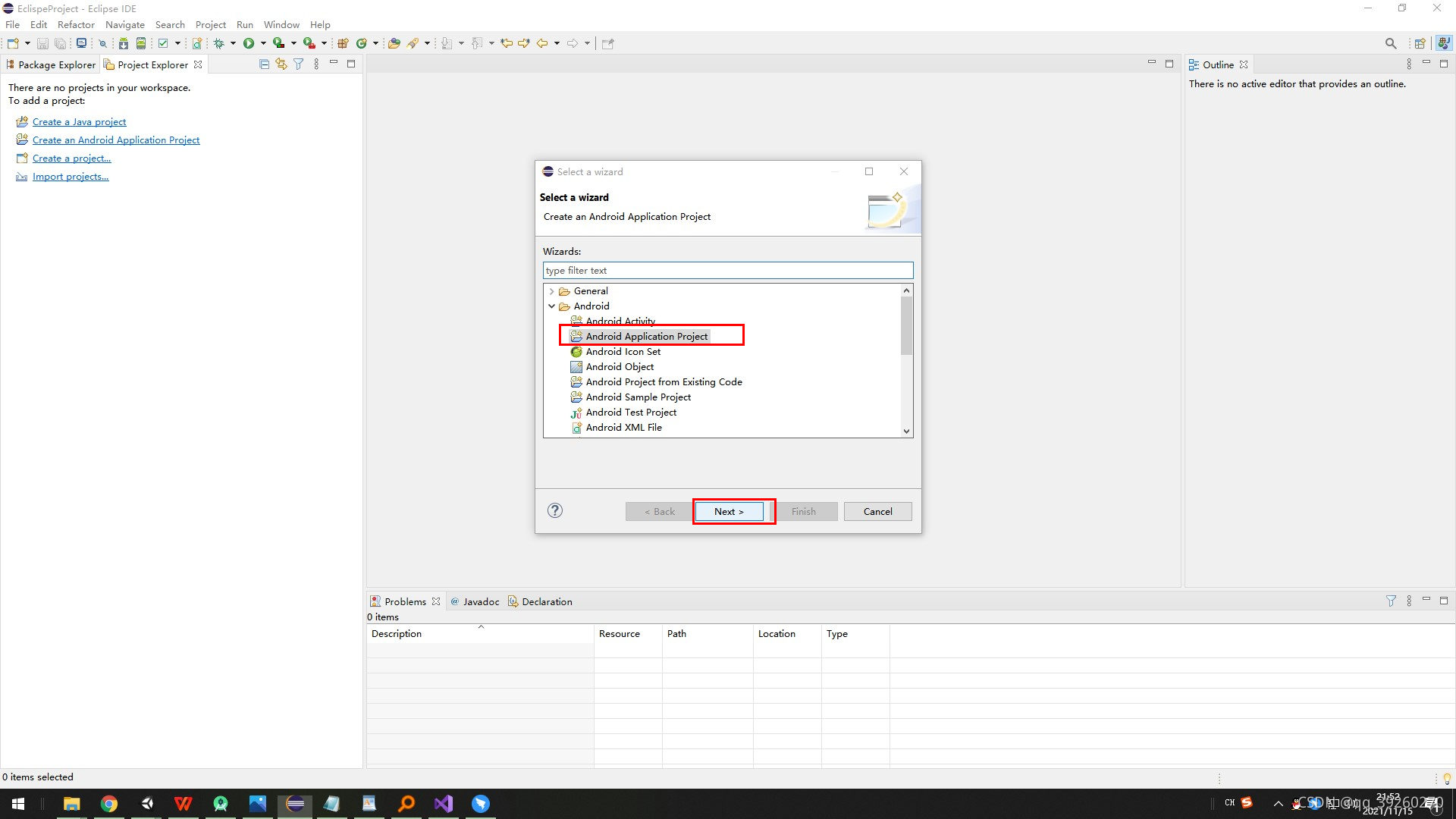Click the search magnifier icon at top right

point(1390,43)
